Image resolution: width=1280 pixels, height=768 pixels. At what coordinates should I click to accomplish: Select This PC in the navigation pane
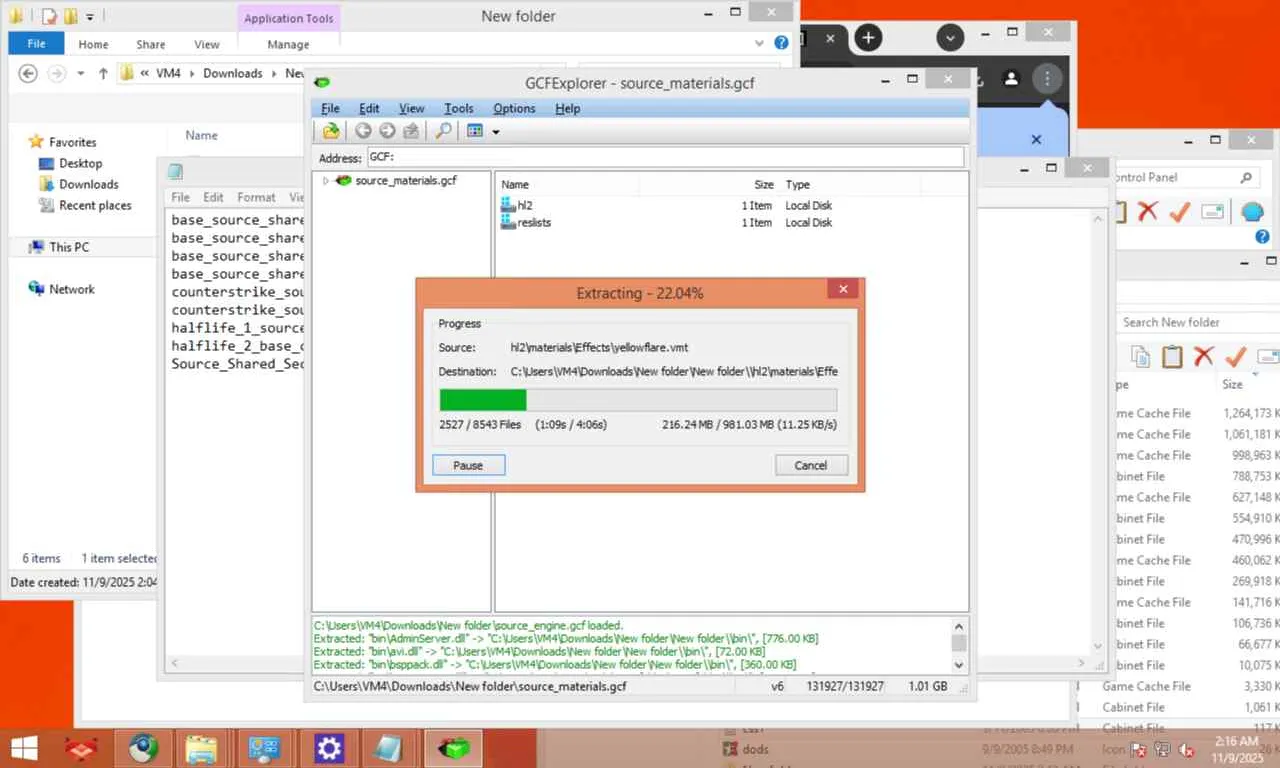(x=69, y=247)
